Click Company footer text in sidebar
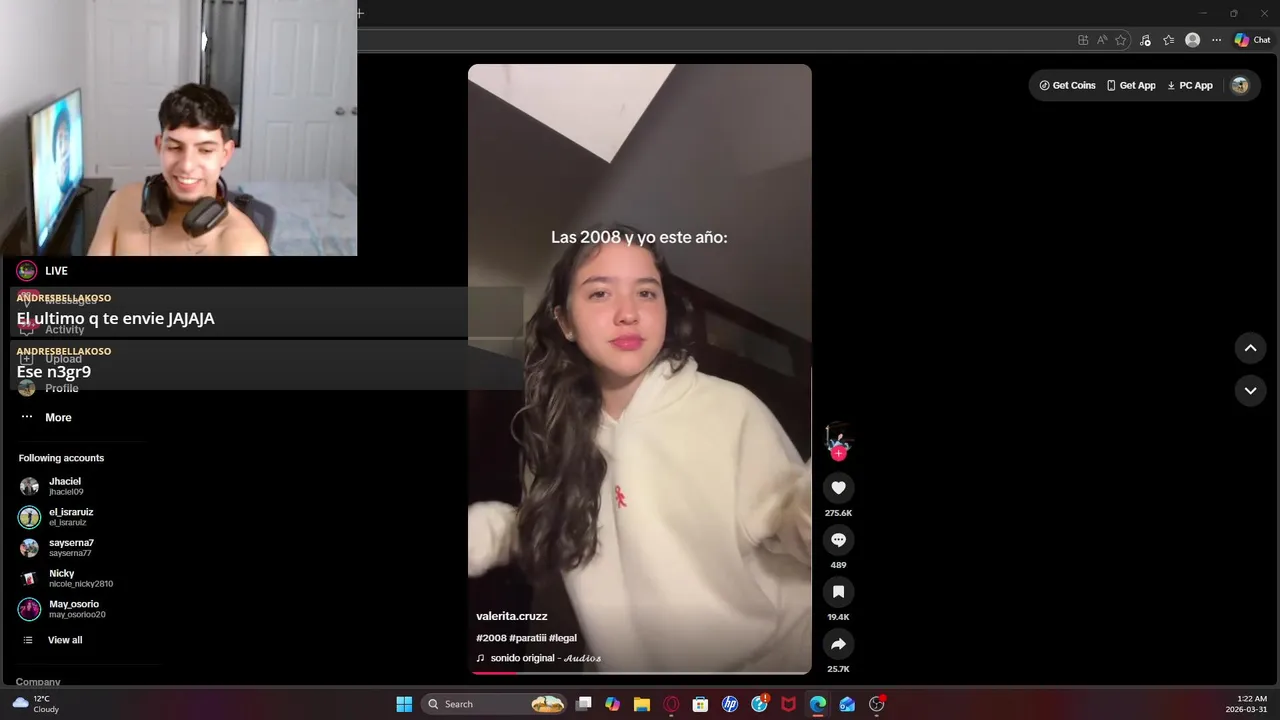Image resolution: width=1280 pixels, height=720 pixels. click(x=38, y=681)
